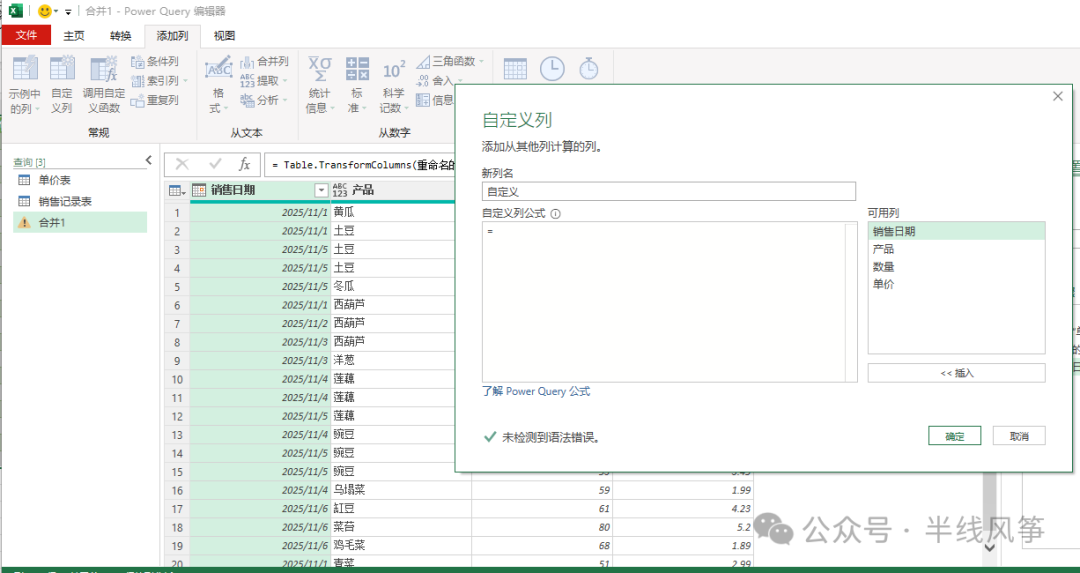The height and width of the screenshot is (573, 1080).
Task: Close the 自定义列 dialog with X
Action: point(1058,96)
